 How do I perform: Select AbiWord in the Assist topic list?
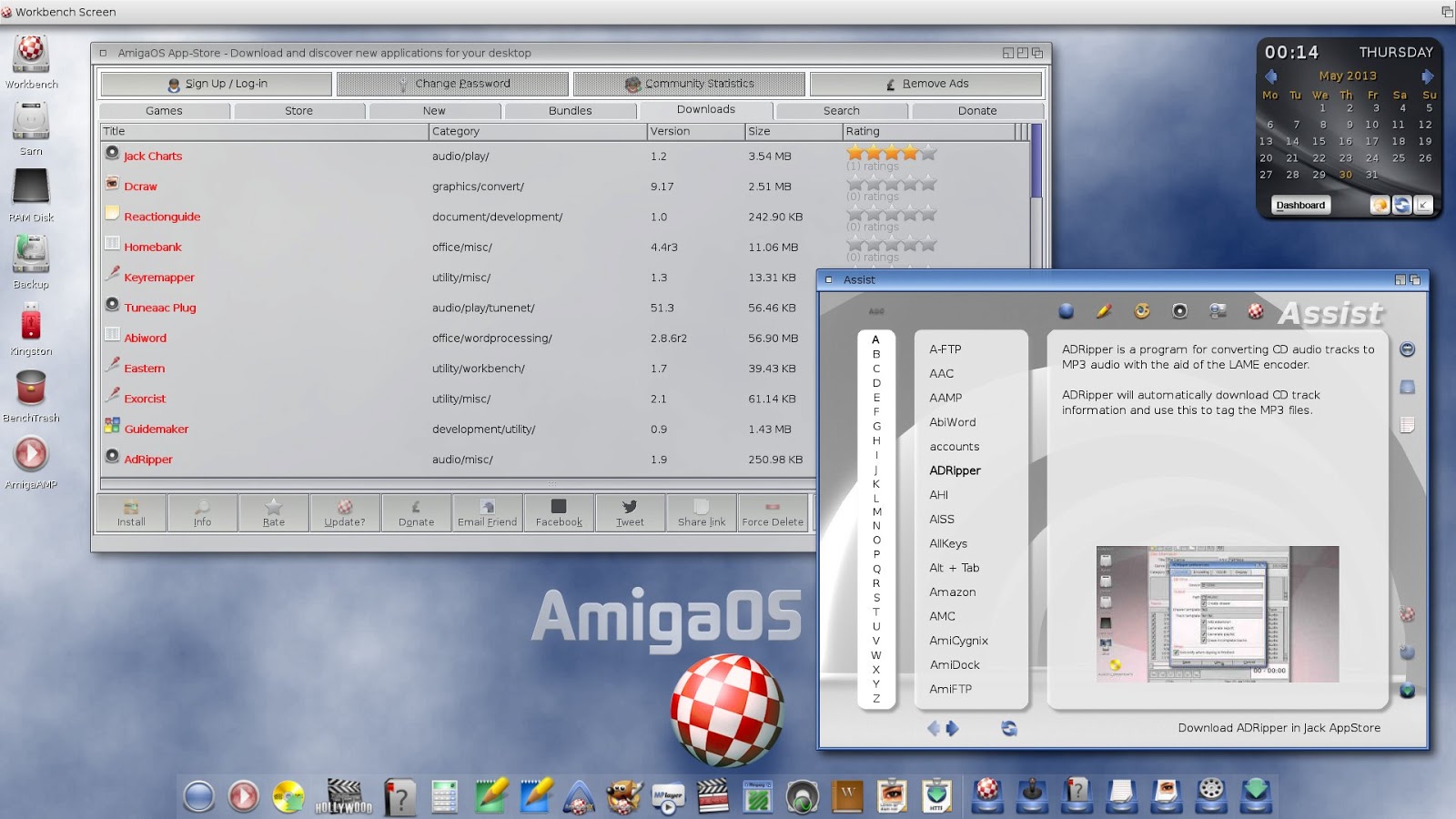coord(953,422)
